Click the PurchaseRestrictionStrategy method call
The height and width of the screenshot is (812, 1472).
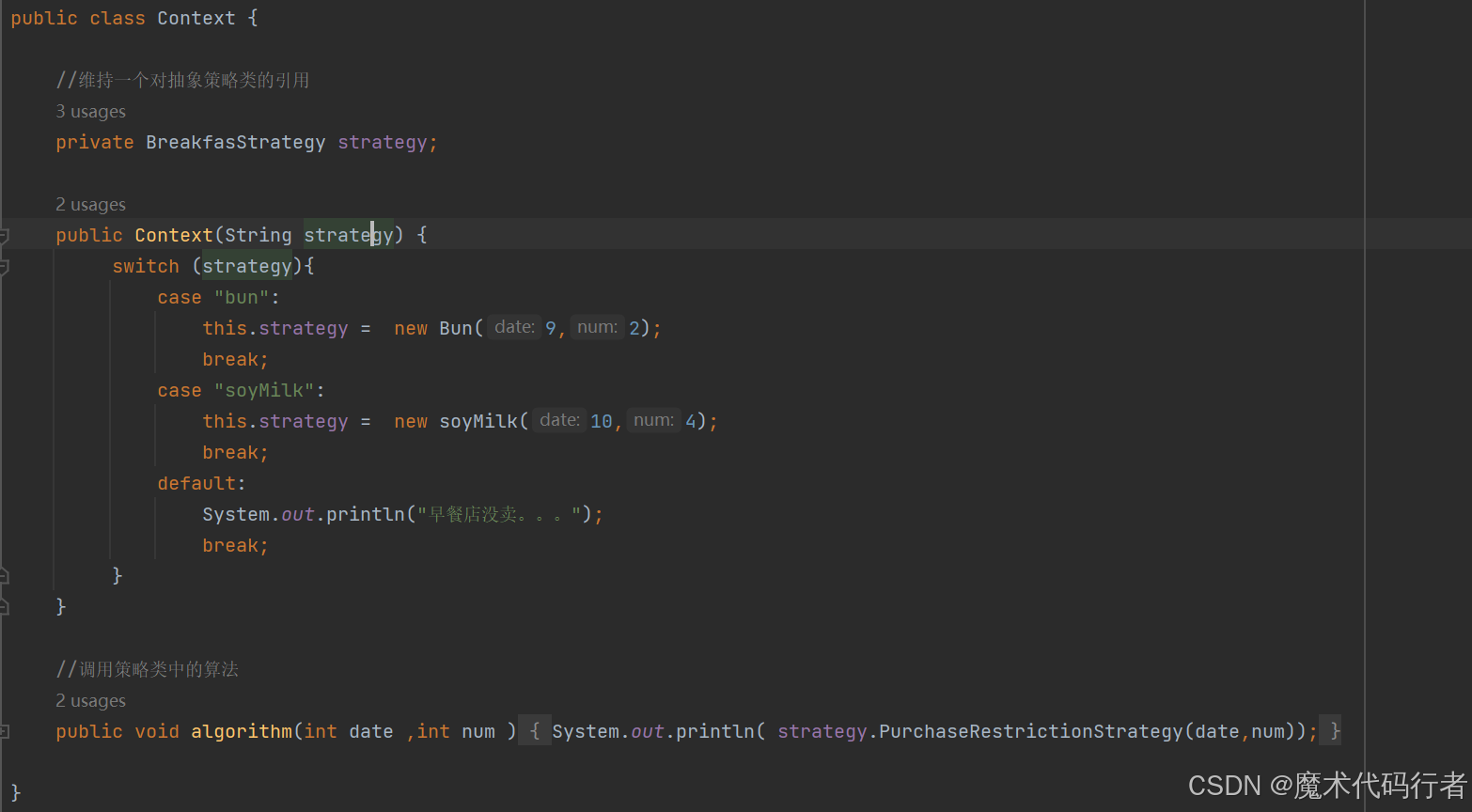(1030, 731)
